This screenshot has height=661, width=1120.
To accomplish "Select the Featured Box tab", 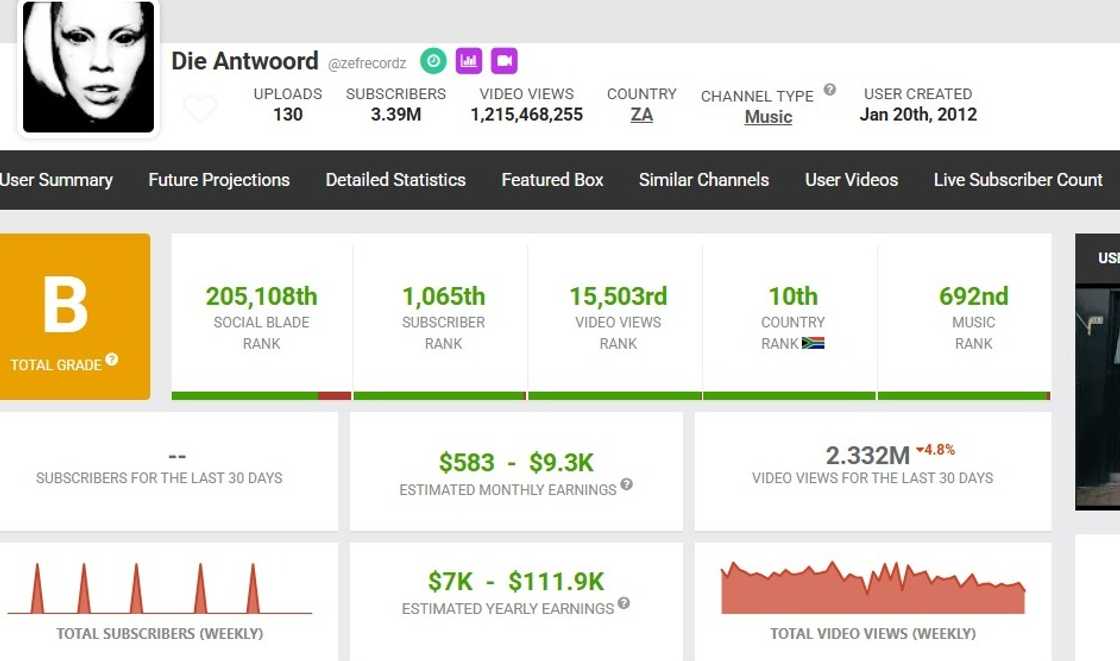I will point(552,180).
